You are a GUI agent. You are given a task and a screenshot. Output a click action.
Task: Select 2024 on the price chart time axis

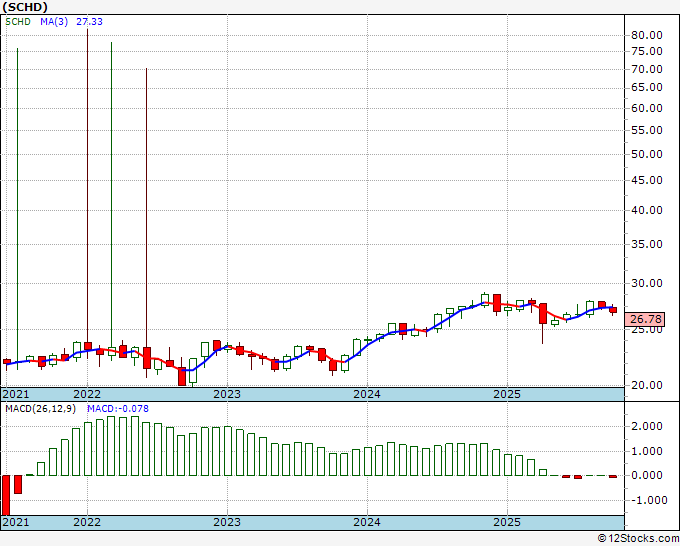[367, 394]
